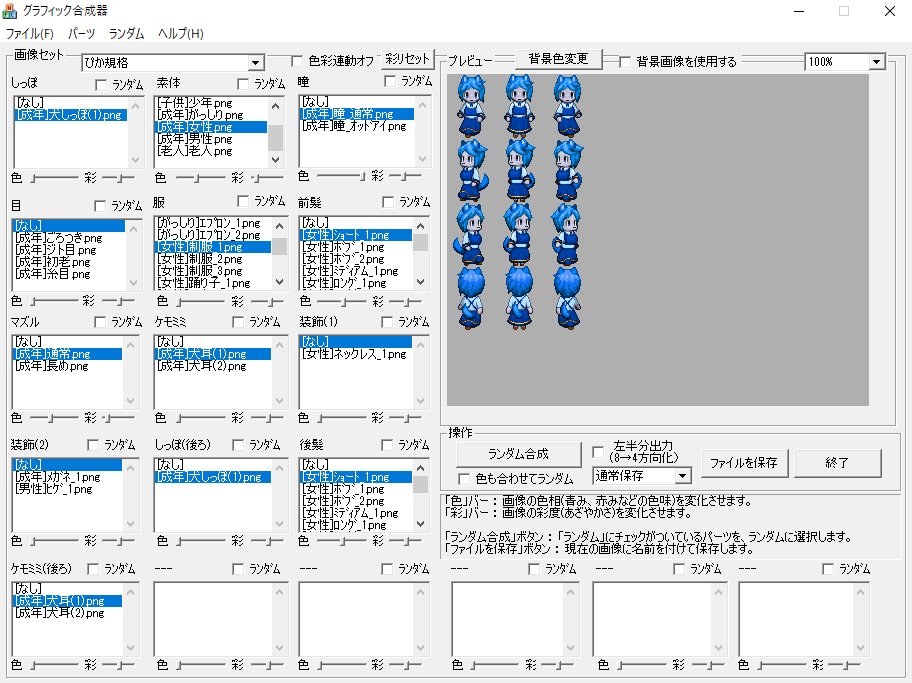Click the ファイルを保存 button
The width and height of the screenshot is (912, 683).
pos(744,463)
